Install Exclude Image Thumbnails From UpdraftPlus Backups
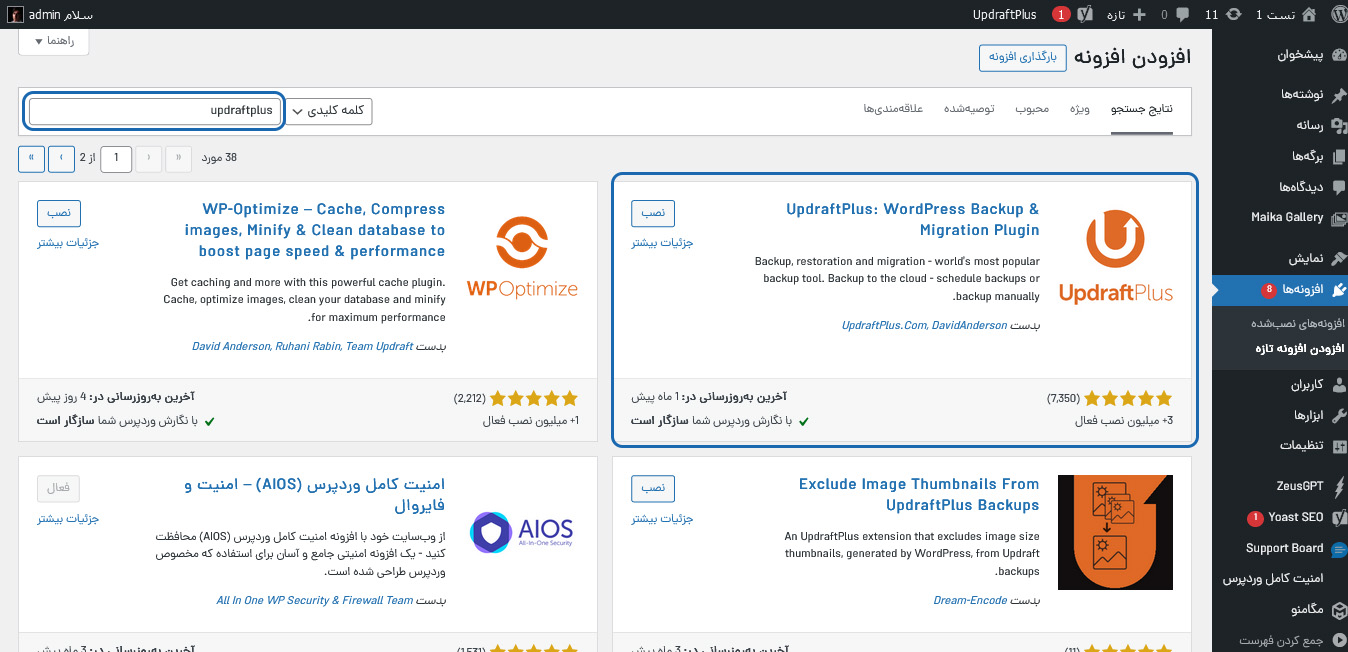1348x652 pixels. (x=653, y=489)
